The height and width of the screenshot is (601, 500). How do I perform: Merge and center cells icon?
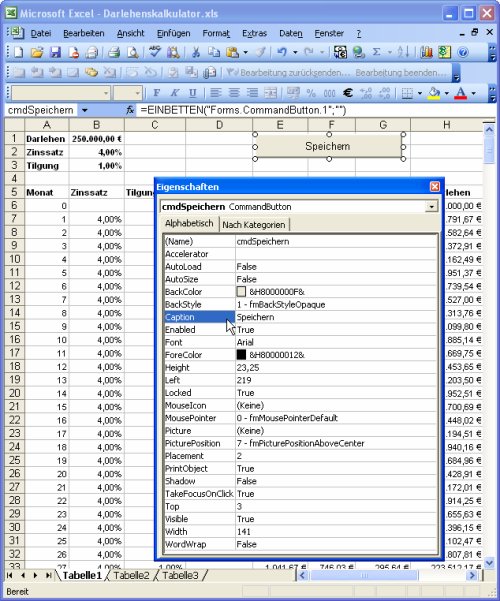click(270, 93)
